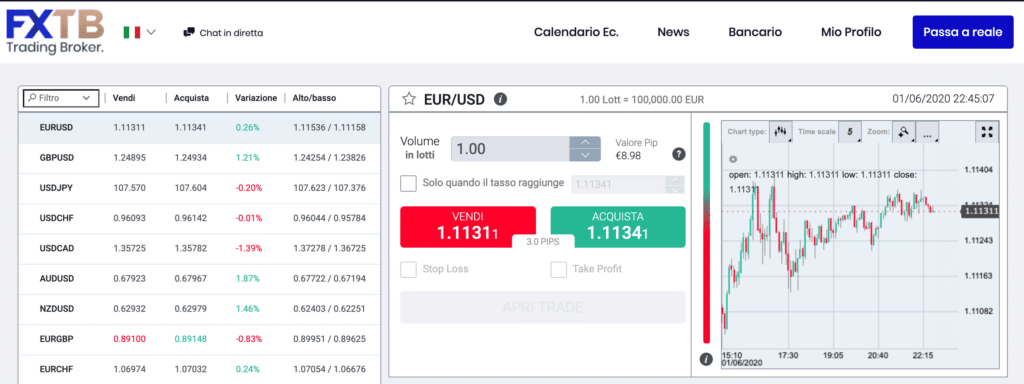Click the Volume in lotti input field
1024x384 pixels.
point(510,149)
